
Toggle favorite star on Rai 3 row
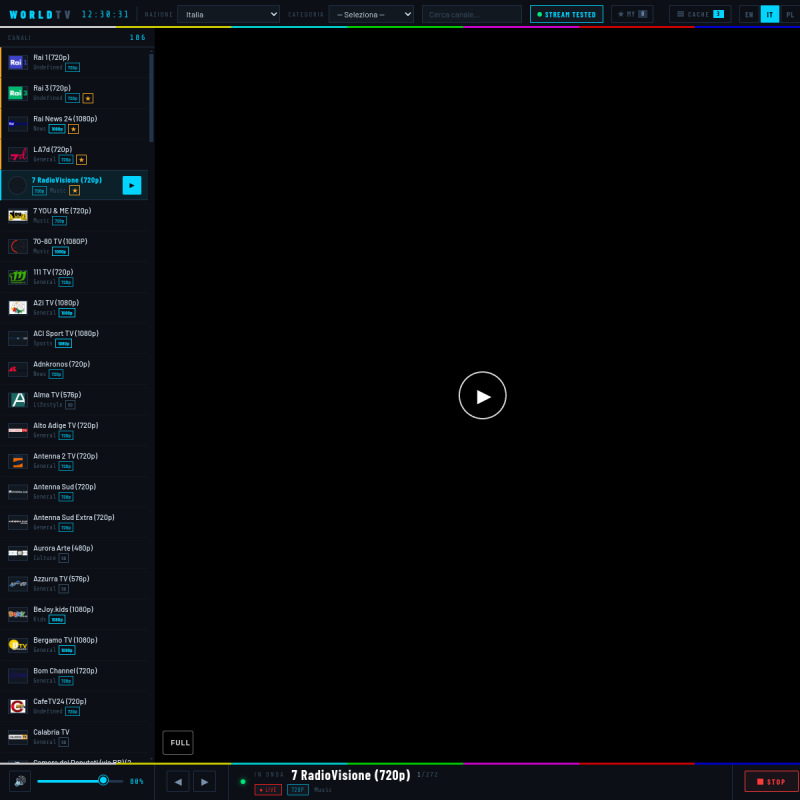click(88, 98)
